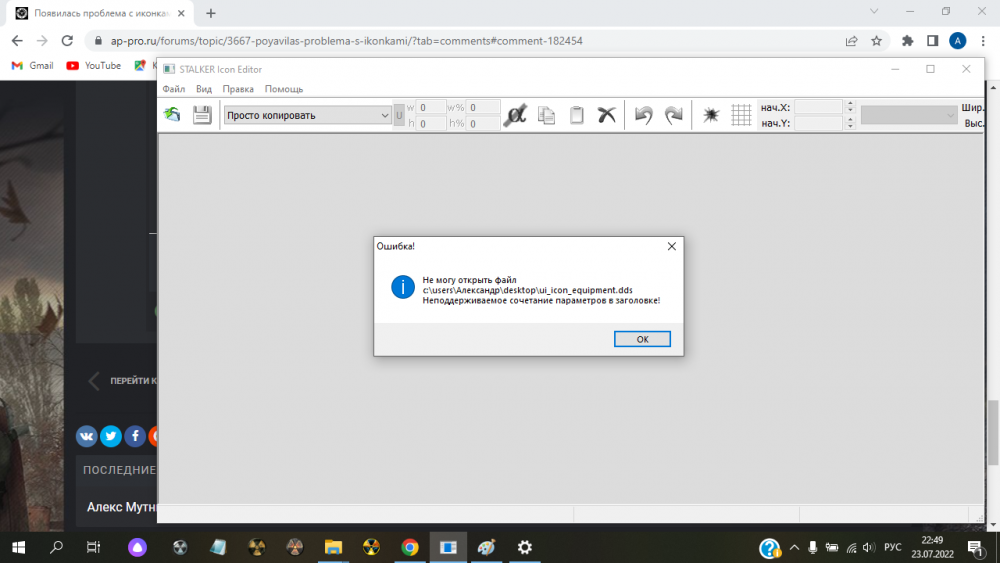Open Google Chrome from the taskbar
1000x563 pixels.
click(x=409, y=547)
